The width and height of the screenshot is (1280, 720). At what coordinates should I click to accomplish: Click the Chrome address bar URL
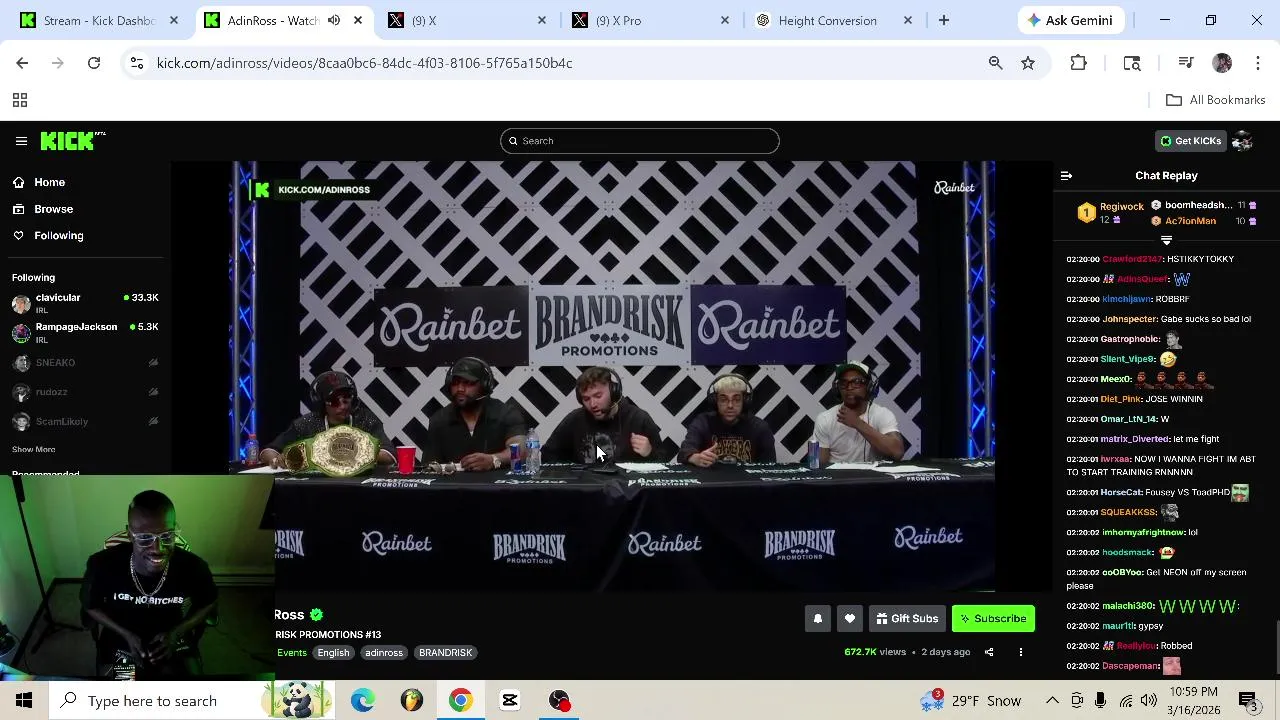pos(364,63)
